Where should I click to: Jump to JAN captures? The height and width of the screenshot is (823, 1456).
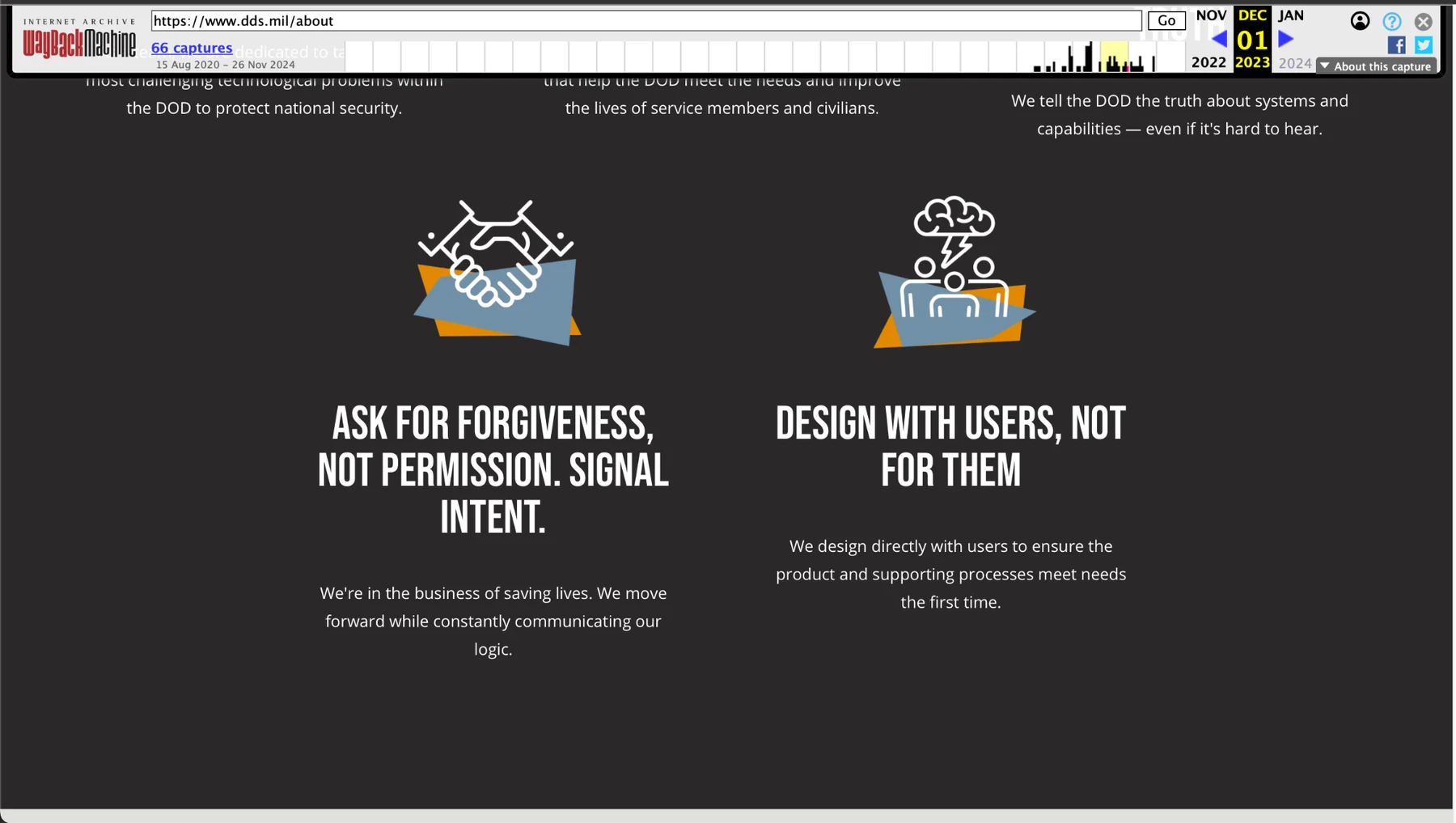tap(1291, 15)
